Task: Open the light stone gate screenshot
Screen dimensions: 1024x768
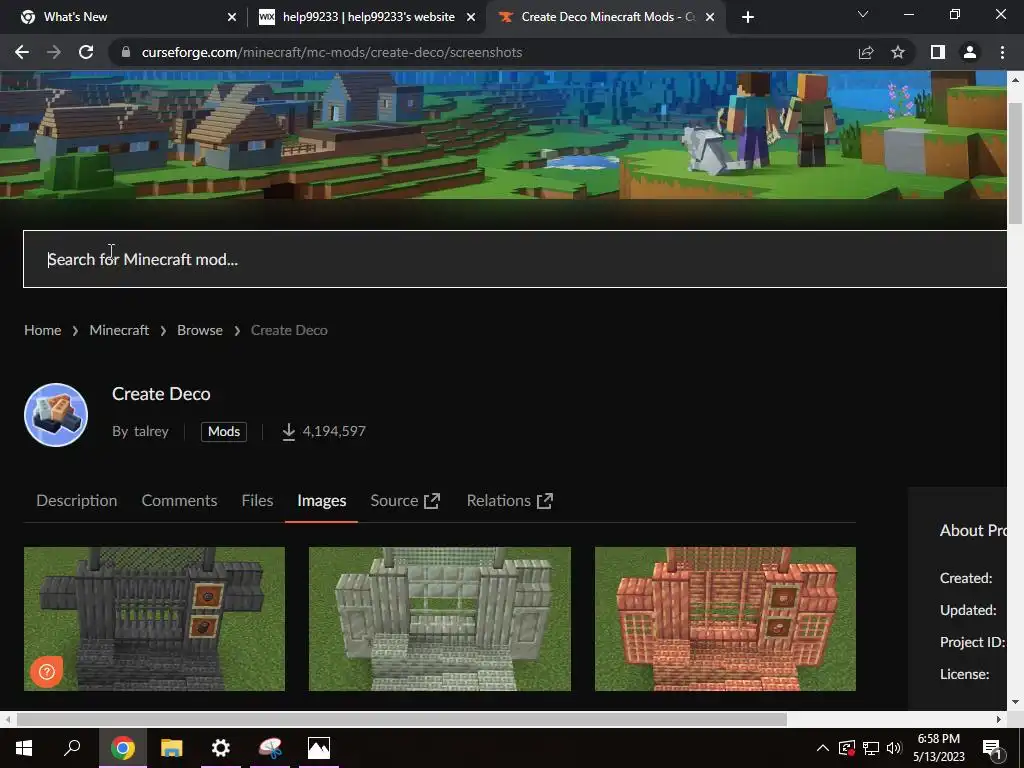Action: (x=440, y=618)
